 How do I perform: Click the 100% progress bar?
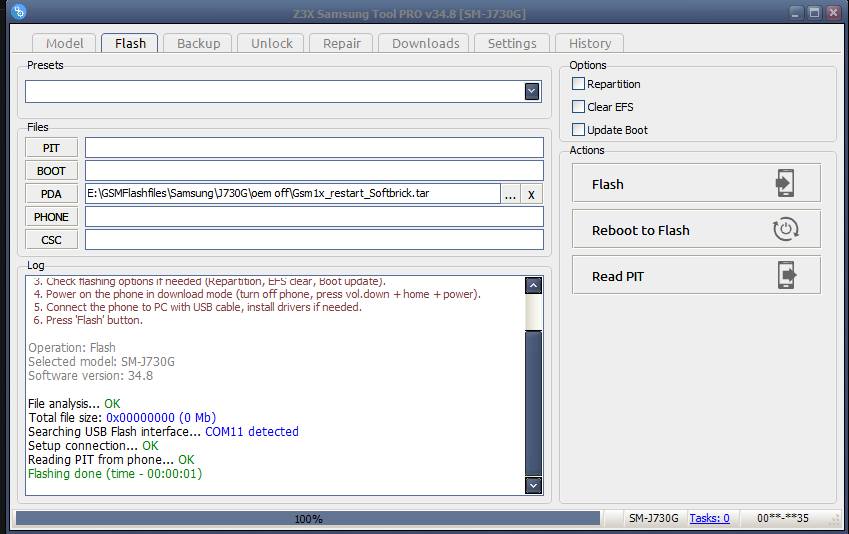point(308,519)
